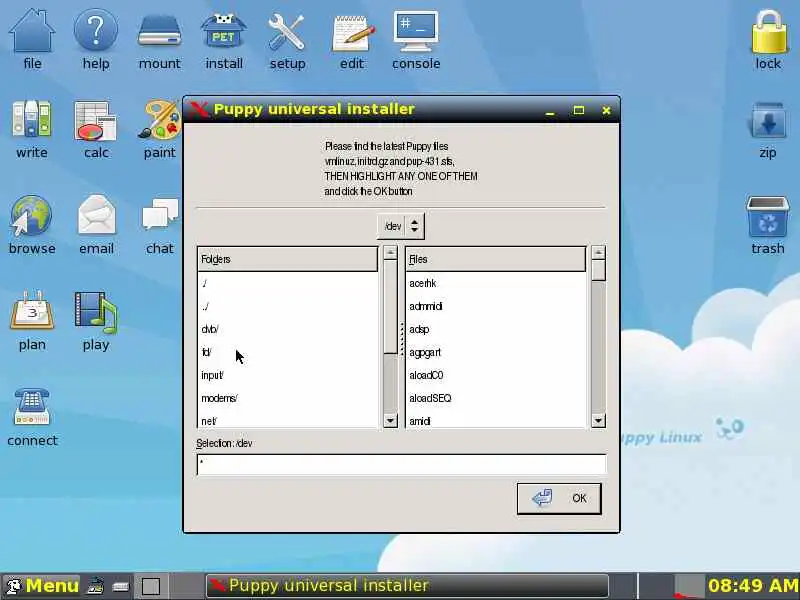Select the amidi file
This screenshot has width=800, height=600.
tap(495, 420)
